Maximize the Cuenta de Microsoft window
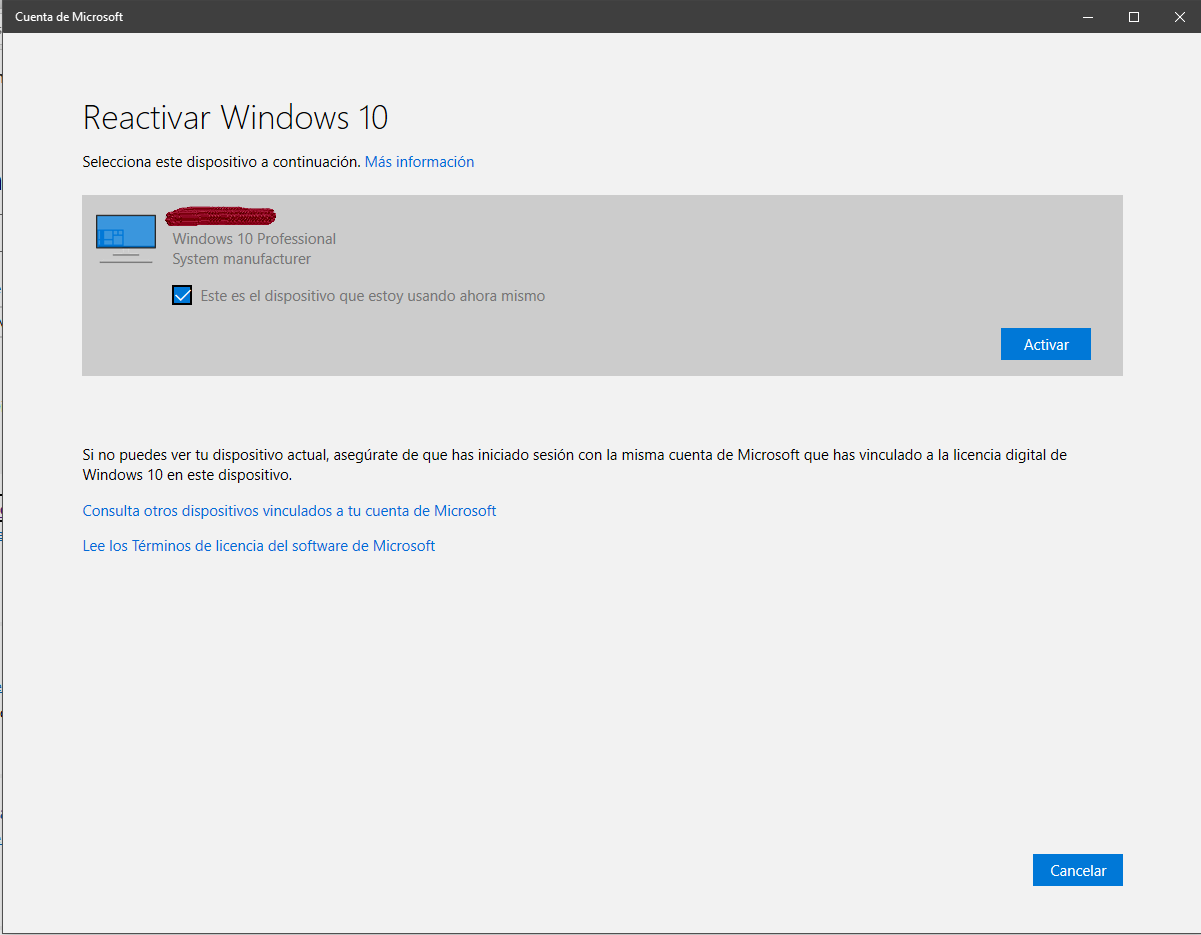Screen dimensions: 1201x935 (1134, 17)
